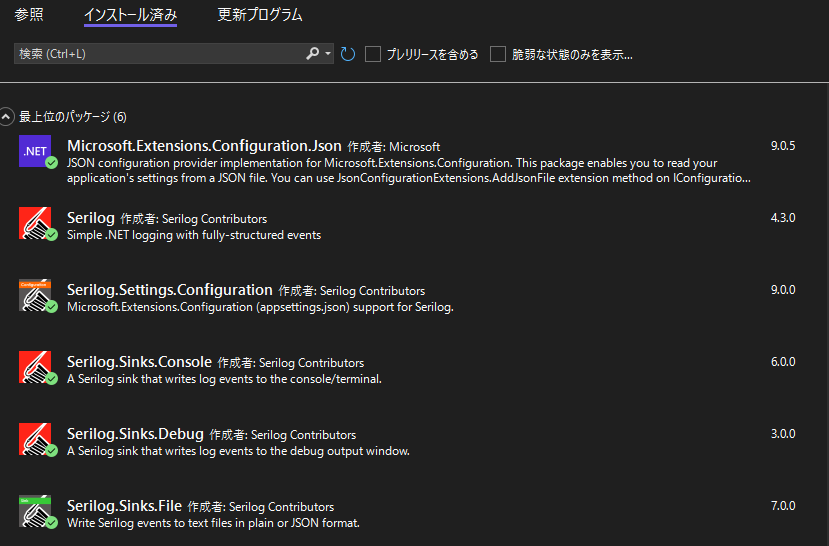Click version 7.0.0 of Serilog.Sinks.File

[x=782, y=506]
